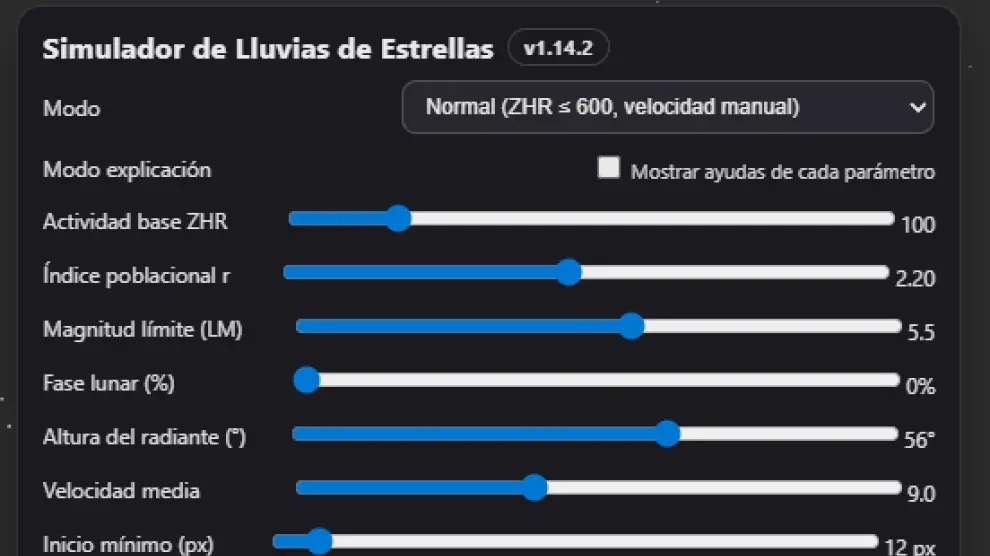
Task: Click the Modo explicación label
Action: (127, 170)
